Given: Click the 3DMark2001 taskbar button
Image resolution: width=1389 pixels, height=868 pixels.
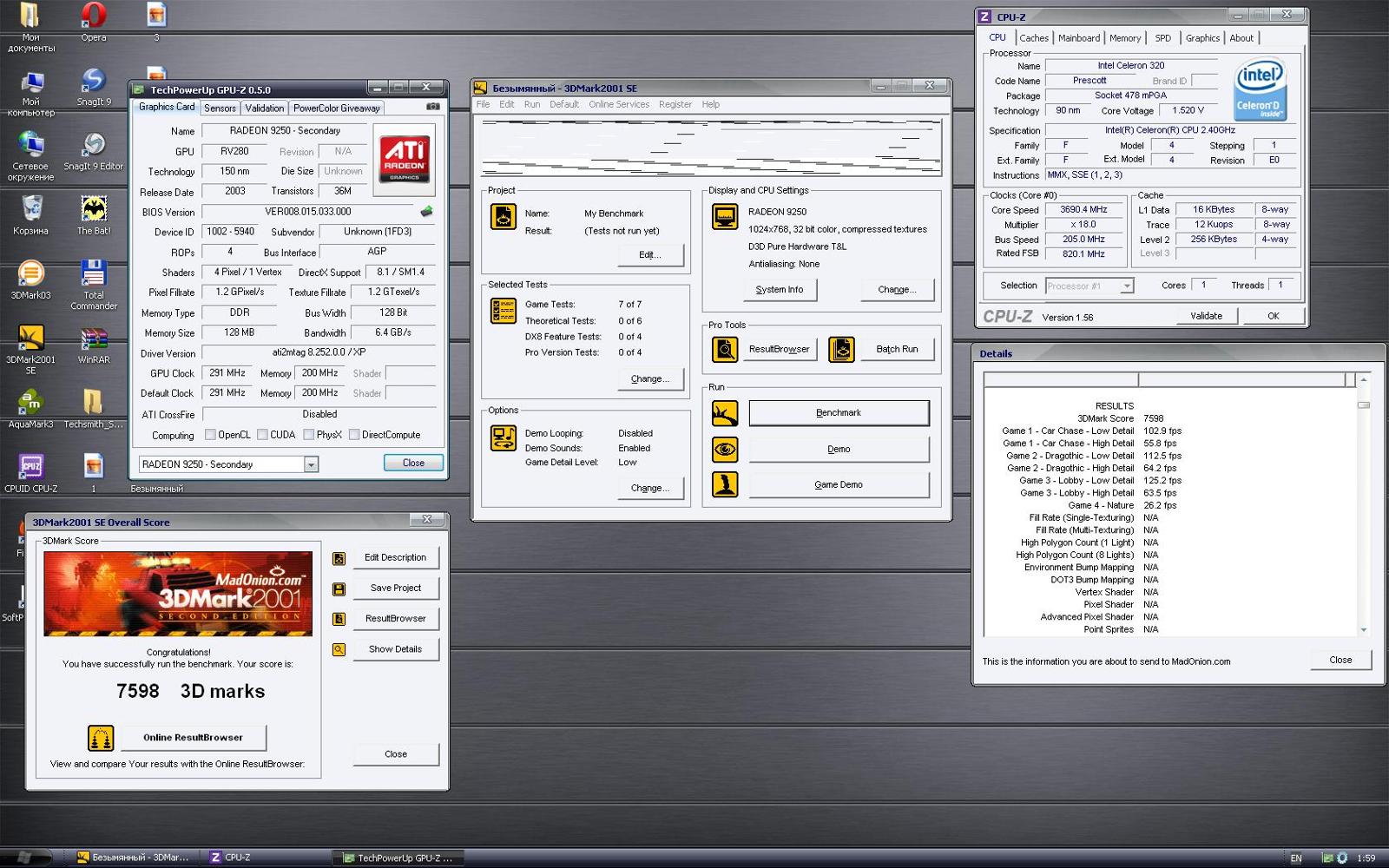Looking at the screenshot, I should click(132, 858).
